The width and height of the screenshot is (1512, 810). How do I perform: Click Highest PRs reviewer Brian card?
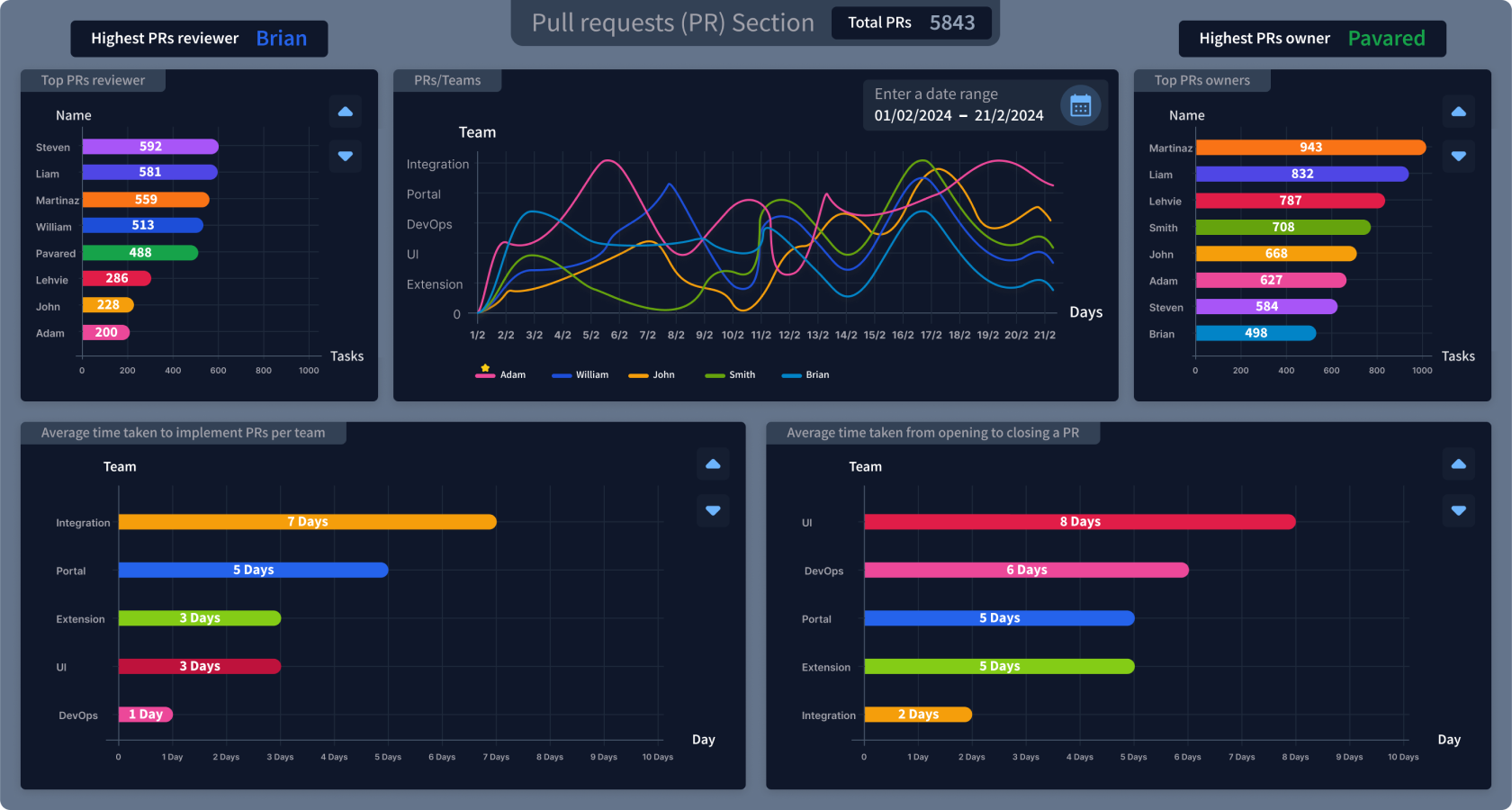point(199,39)
